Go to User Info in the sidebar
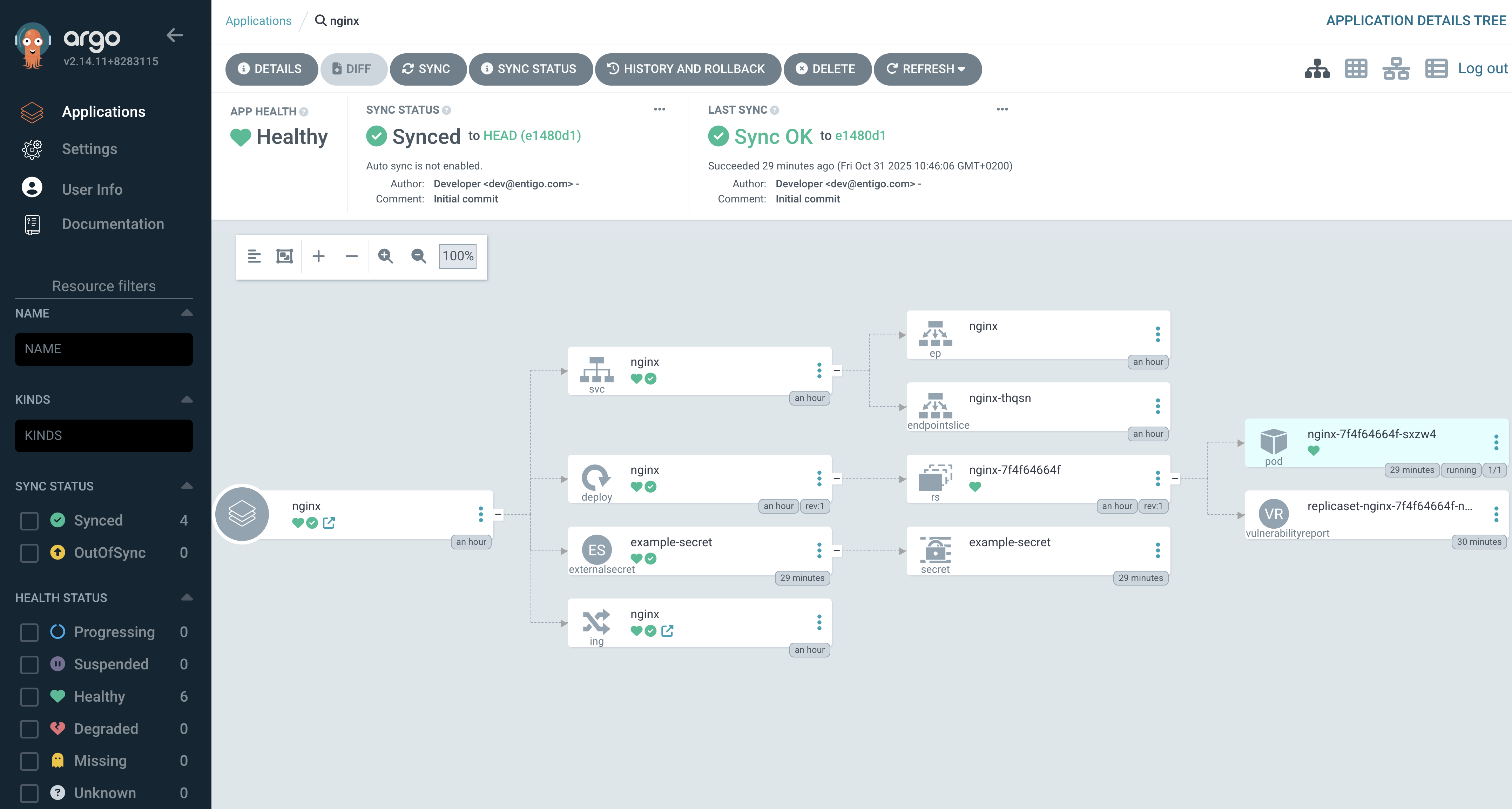This screenshot has height=809, width=1512. [92, 189]
